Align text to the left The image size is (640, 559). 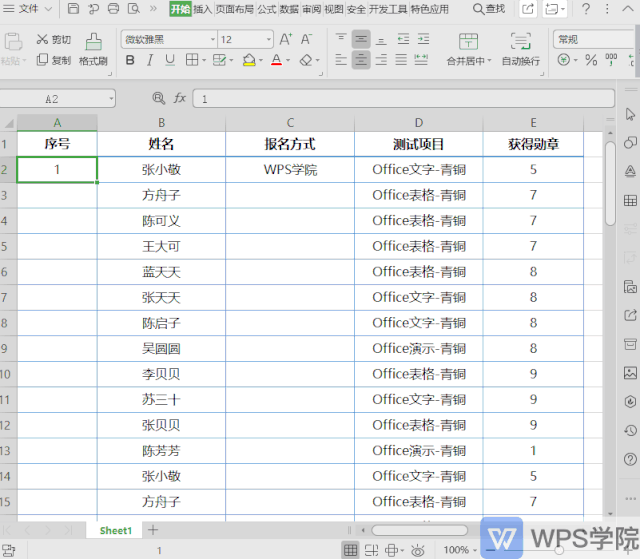[x=341, y=60]
